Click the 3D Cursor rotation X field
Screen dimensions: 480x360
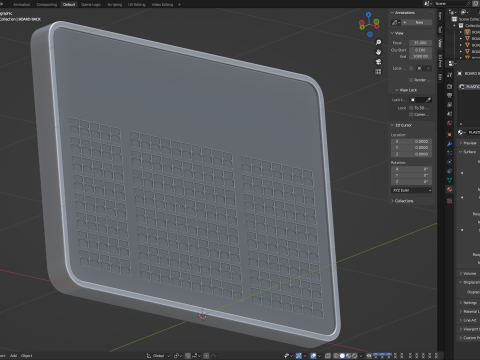(412, 169)
